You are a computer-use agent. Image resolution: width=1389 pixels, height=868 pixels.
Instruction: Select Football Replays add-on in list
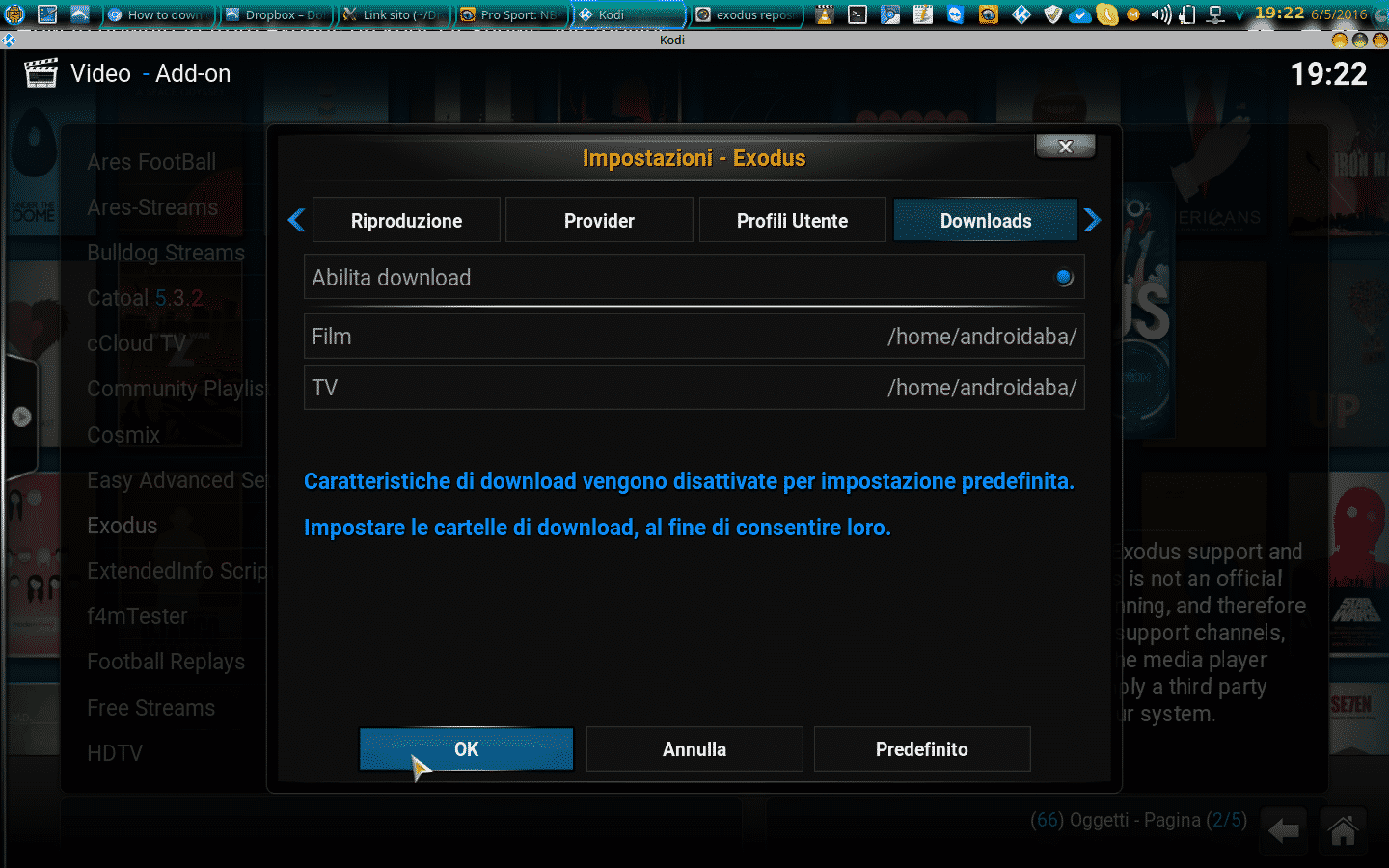tap(166, 662)
